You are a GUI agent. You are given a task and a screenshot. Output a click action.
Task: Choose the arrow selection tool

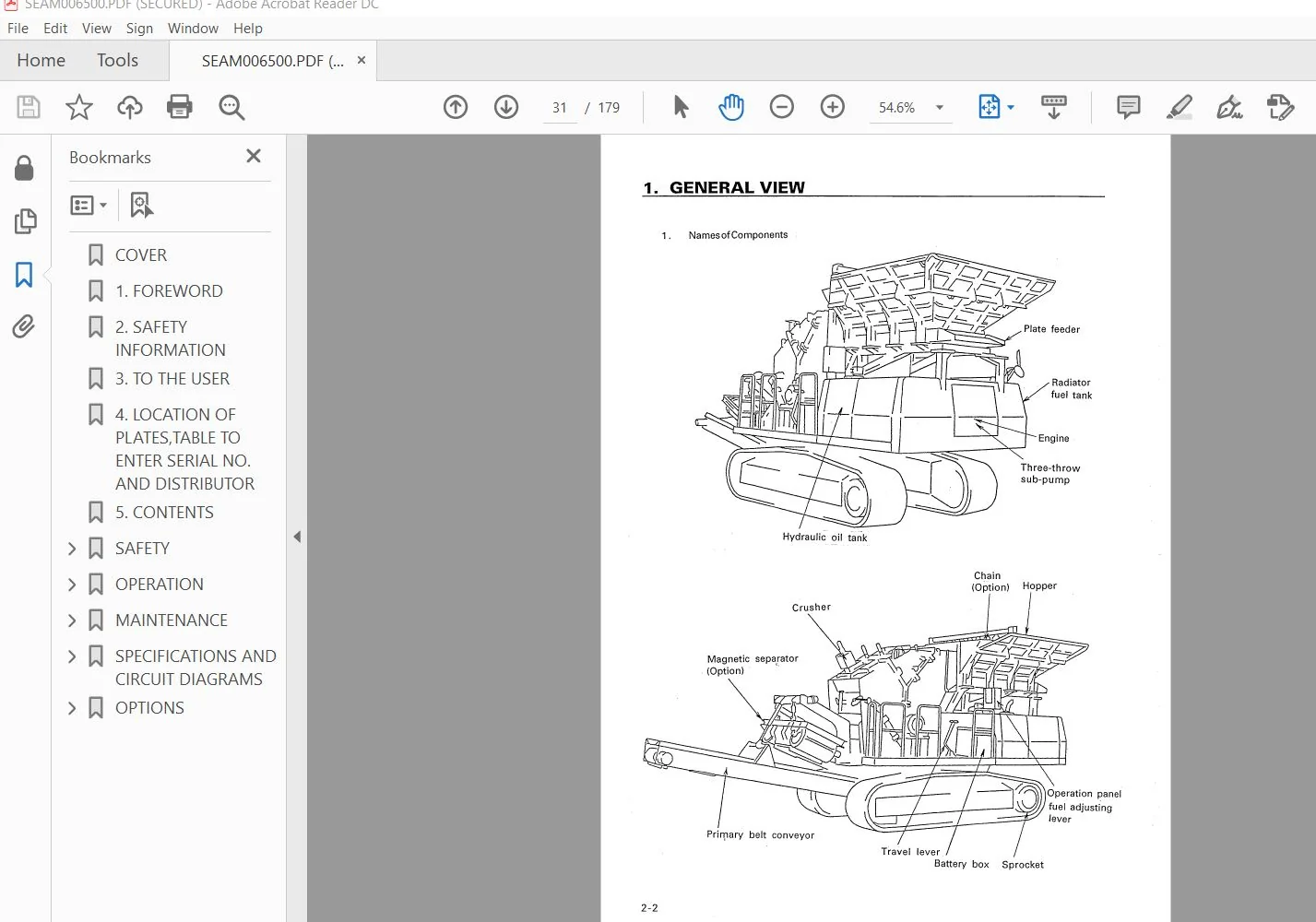point(681,108)
